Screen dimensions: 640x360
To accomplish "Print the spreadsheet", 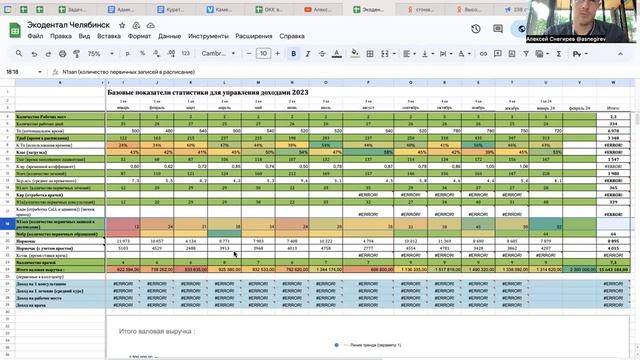I will pyautogui.click(x=62, y=54).
